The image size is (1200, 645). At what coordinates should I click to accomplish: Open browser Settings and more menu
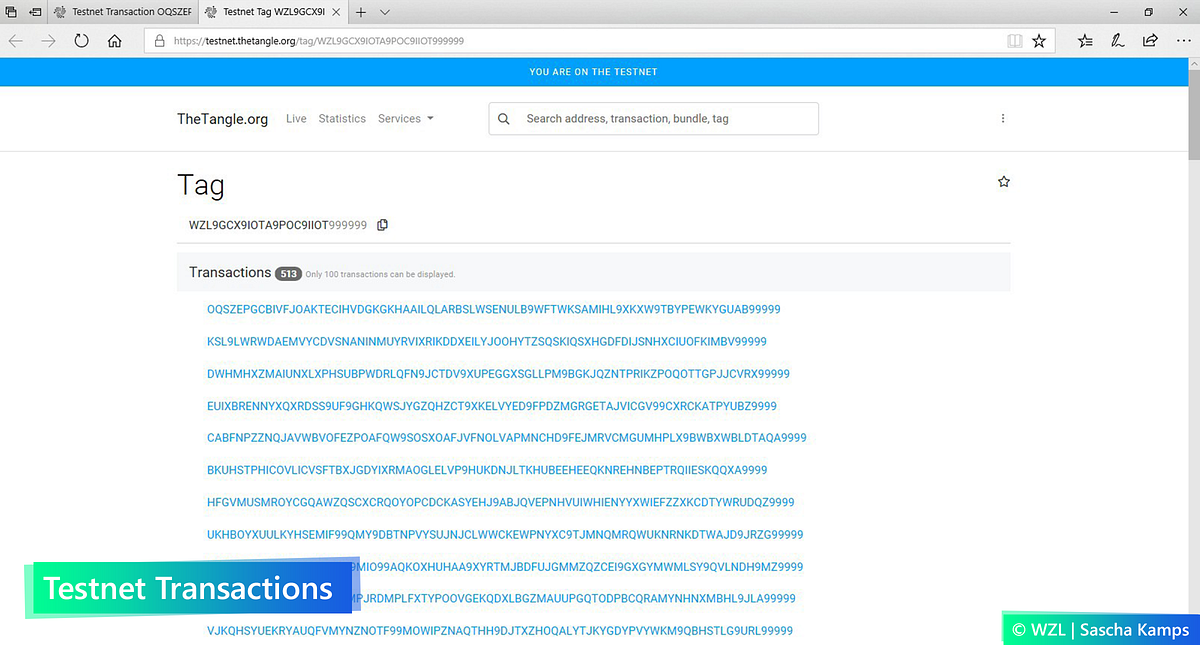[x=1182, y=41]
